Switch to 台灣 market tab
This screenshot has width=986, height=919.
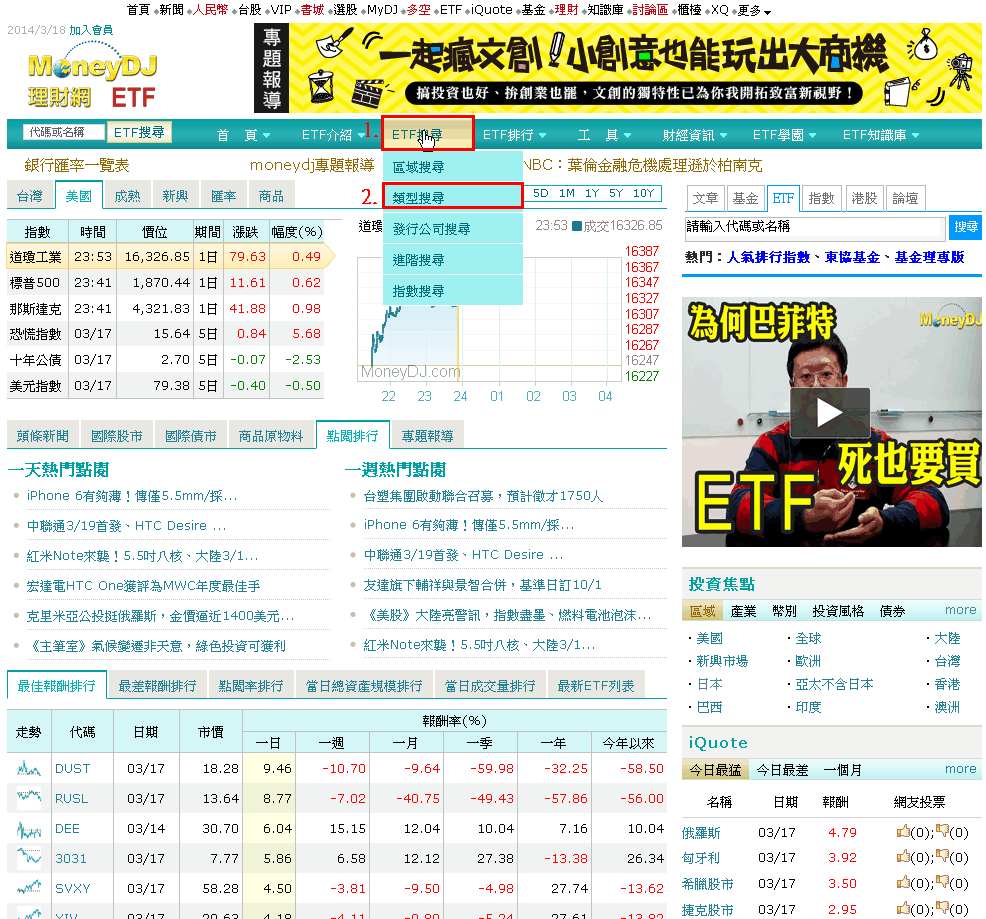click(x=30, y=196)
